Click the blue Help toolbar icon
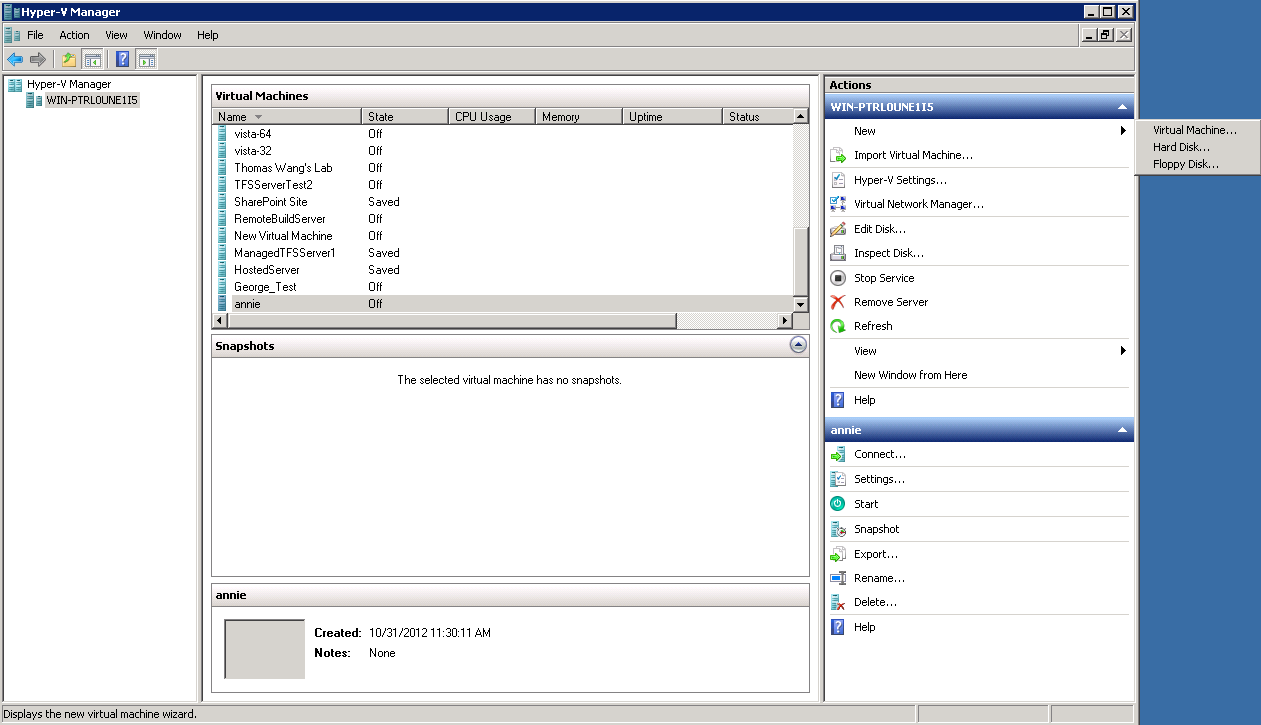 point(122,59)
